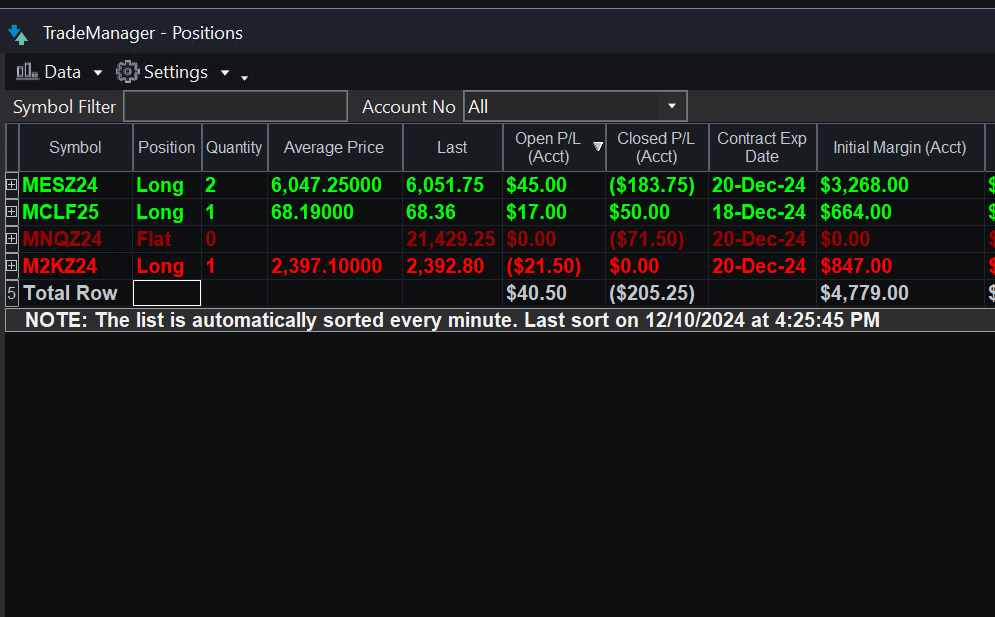995x617 pixels.
Task: Click the Contract Exp Date header
Action: point(762,147)
